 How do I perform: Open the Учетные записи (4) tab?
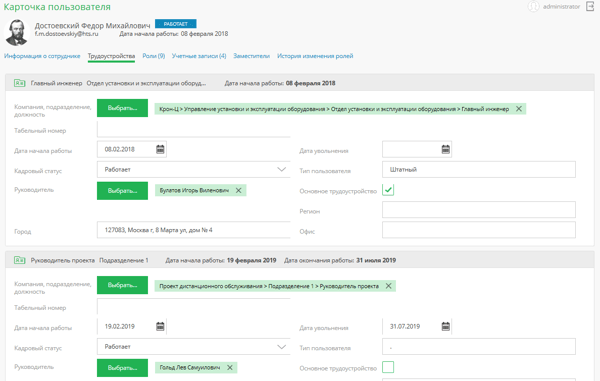point(199,56)
